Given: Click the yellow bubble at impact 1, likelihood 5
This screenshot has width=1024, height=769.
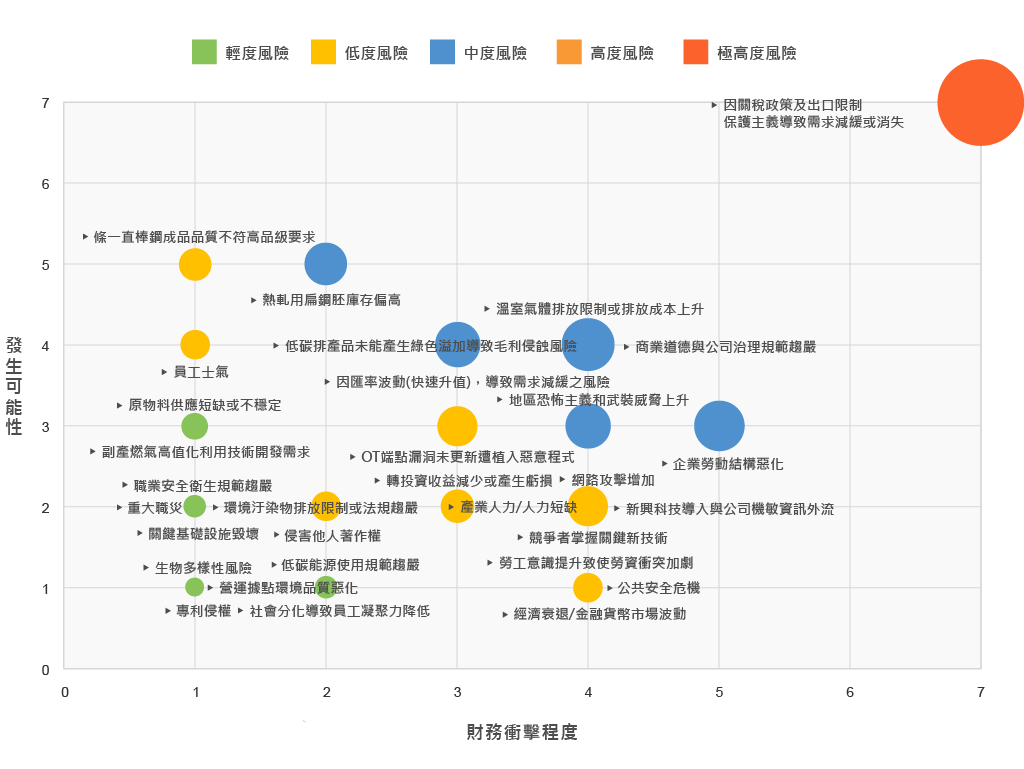Looking at the screenshot, I should pos(195,264).
